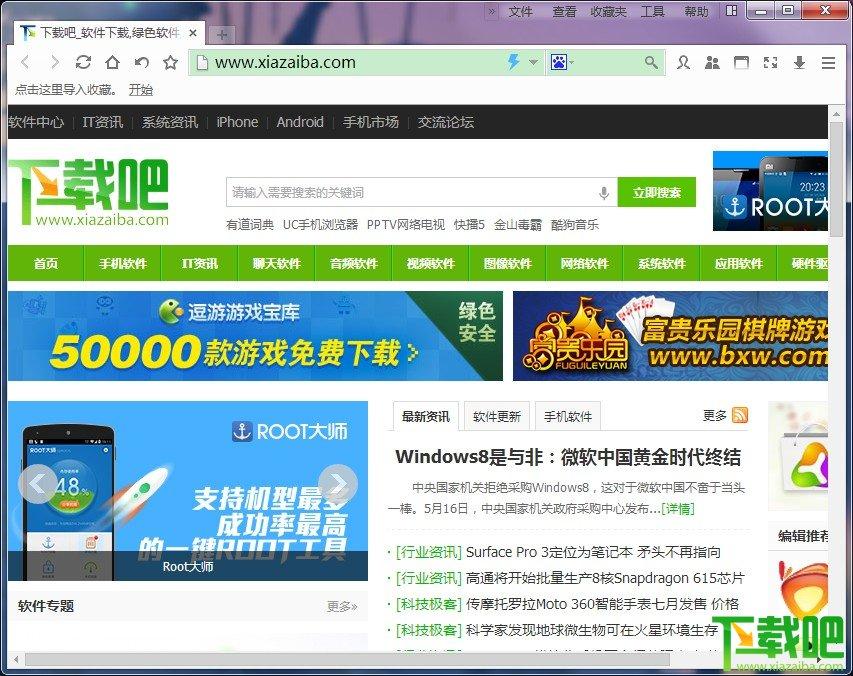Select 系统软件 in the green navigation bar
Screen dimensions: 853x676
click(662, 263)
